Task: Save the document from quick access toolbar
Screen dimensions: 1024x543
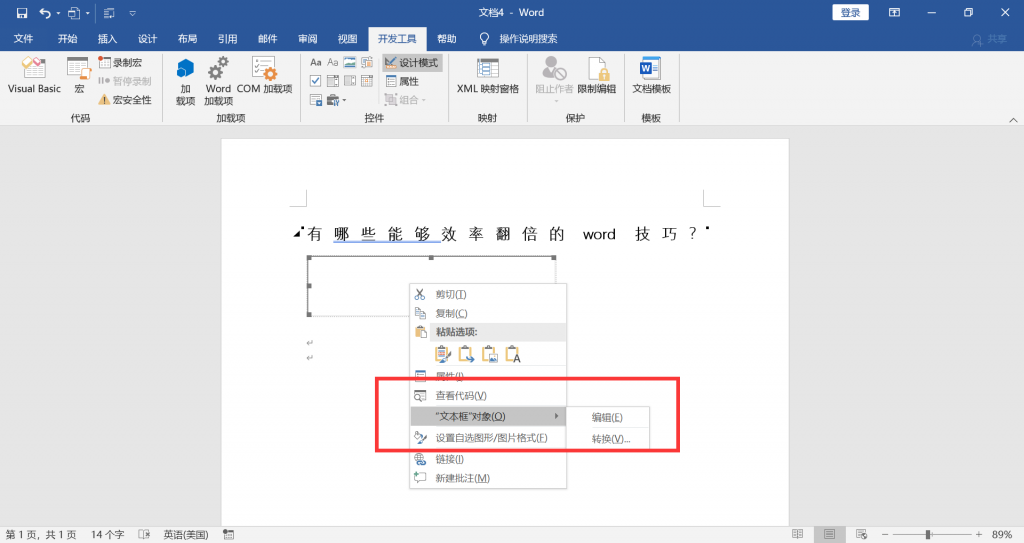Action: tap(22, 12)
